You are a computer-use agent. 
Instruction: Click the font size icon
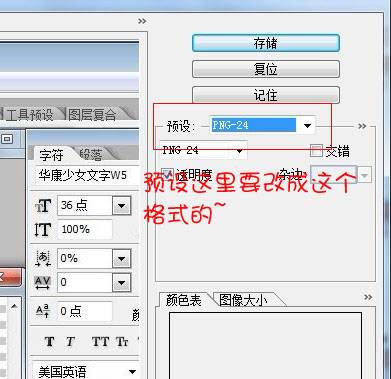pos(43,205)
